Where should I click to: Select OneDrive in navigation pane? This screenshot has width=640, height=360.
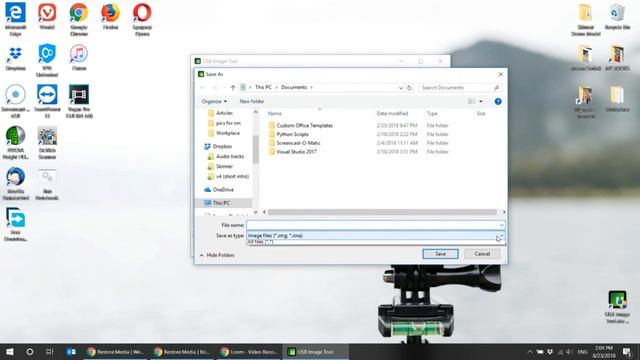pyautogui.click(x=223, y=190)
